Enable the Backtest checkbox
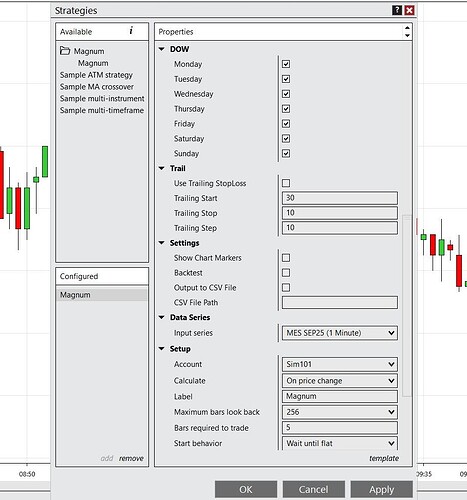467x500 pixels. (x=286, y=273)
